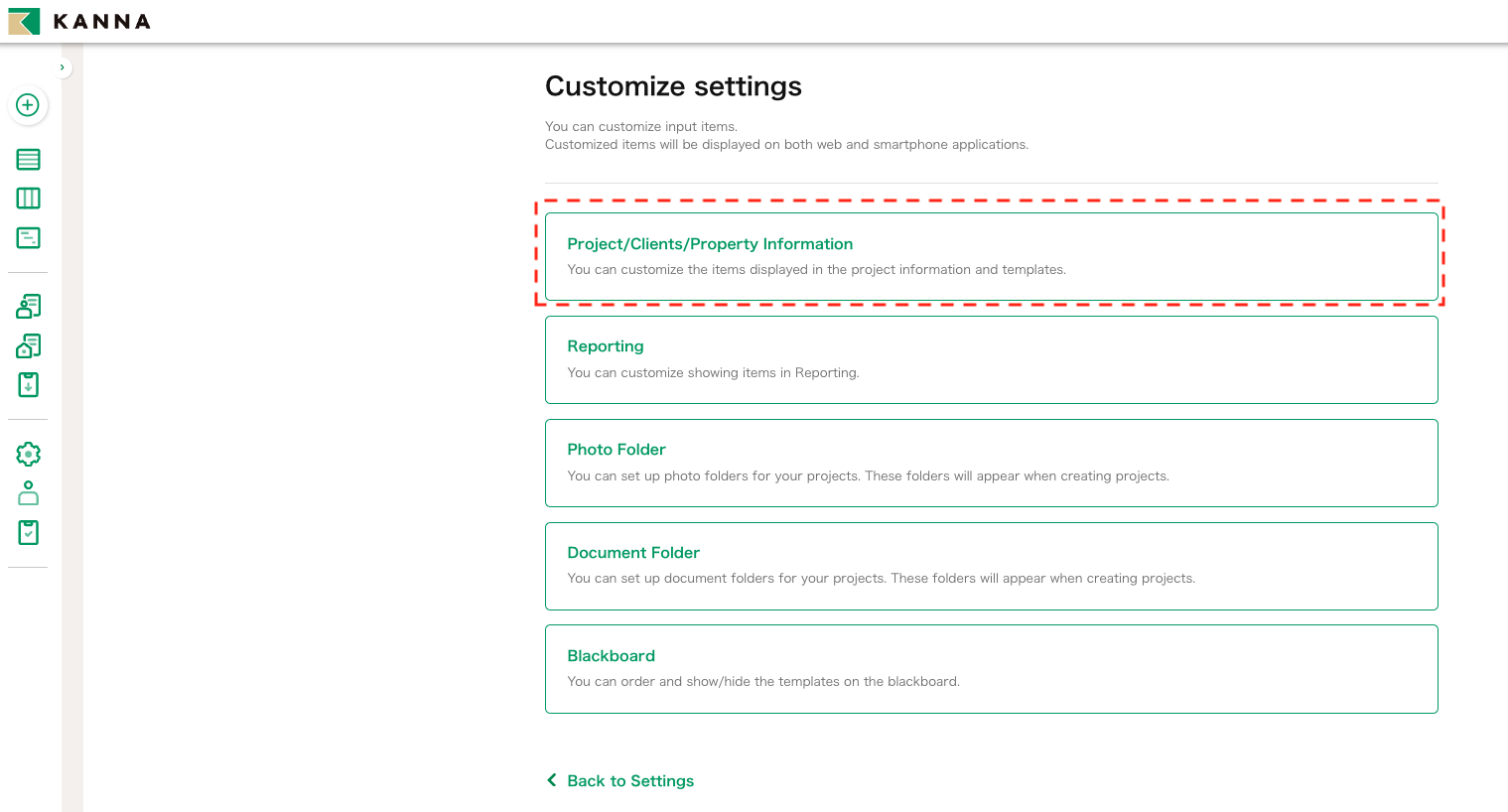Click the clipboard download icon
Image resolution: width=1508 pixels, height=812 pixels.
click(29, 385)
